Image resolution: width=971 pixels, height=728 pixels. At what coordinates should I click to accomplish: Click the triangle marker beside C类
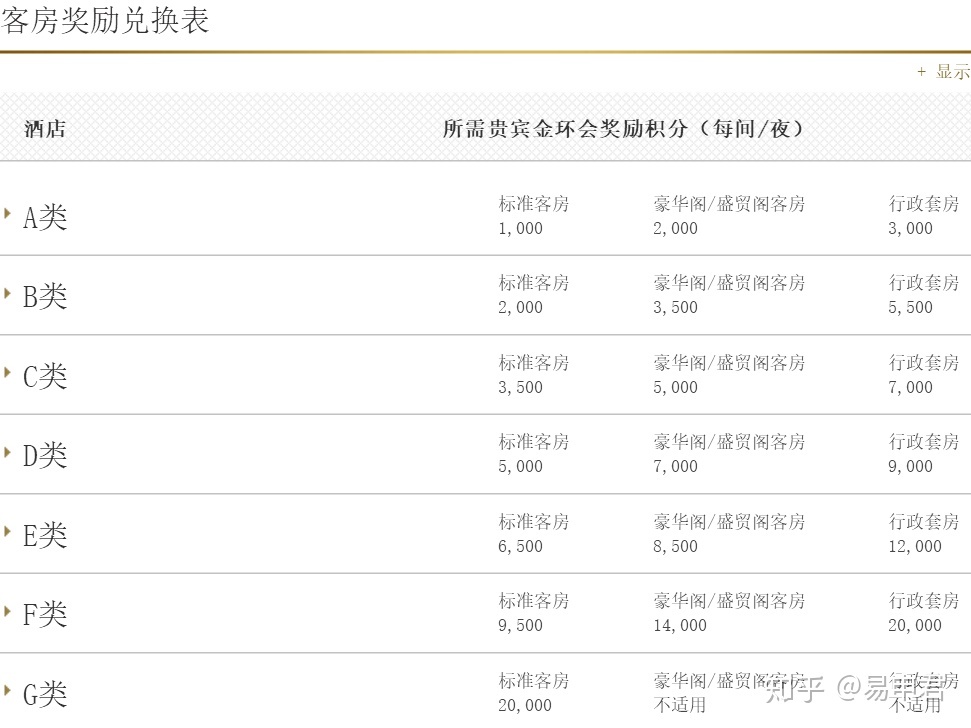(x=7, y=371)
